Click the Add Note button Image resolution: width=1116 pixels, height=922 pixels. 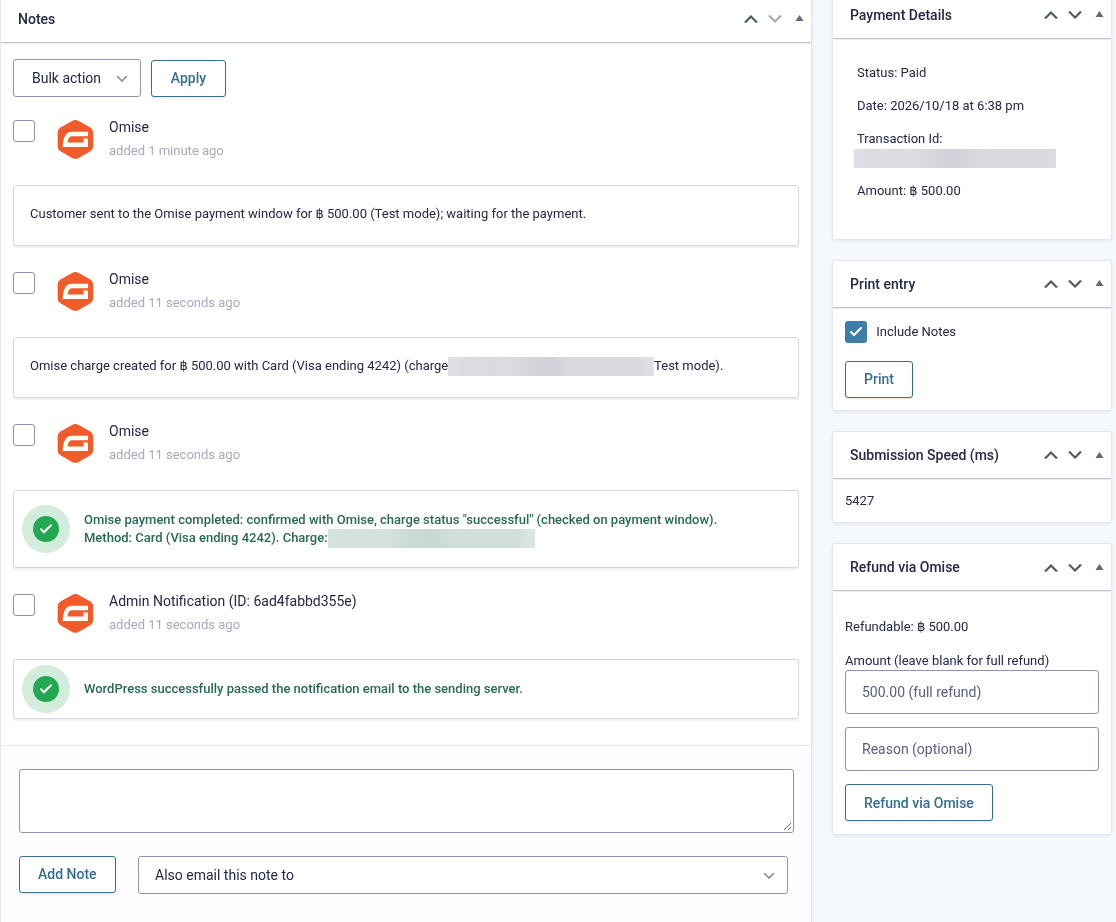tap(67, 874)
